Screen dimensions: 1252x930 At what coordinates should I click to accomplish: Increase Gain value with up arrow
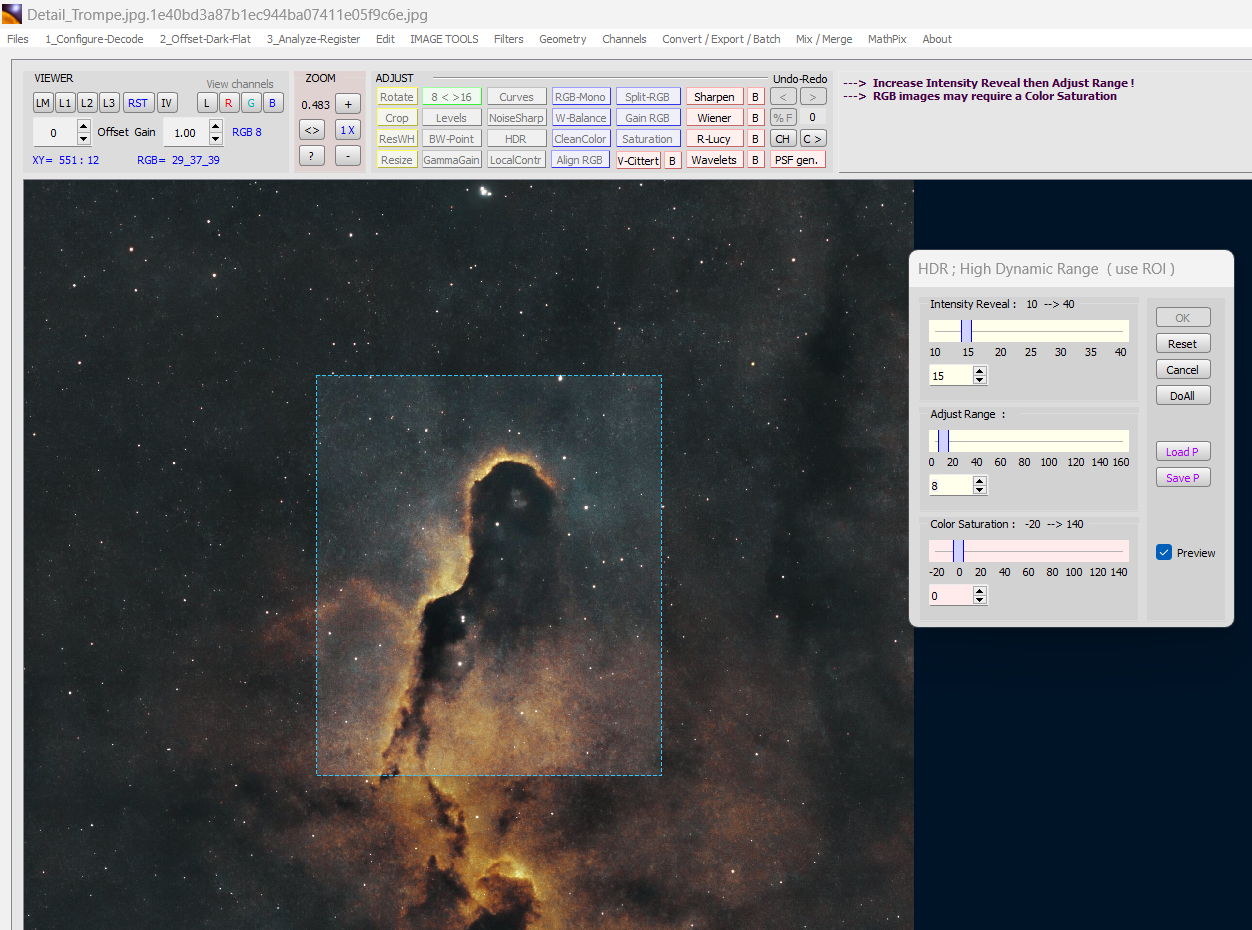pos(216,126)
